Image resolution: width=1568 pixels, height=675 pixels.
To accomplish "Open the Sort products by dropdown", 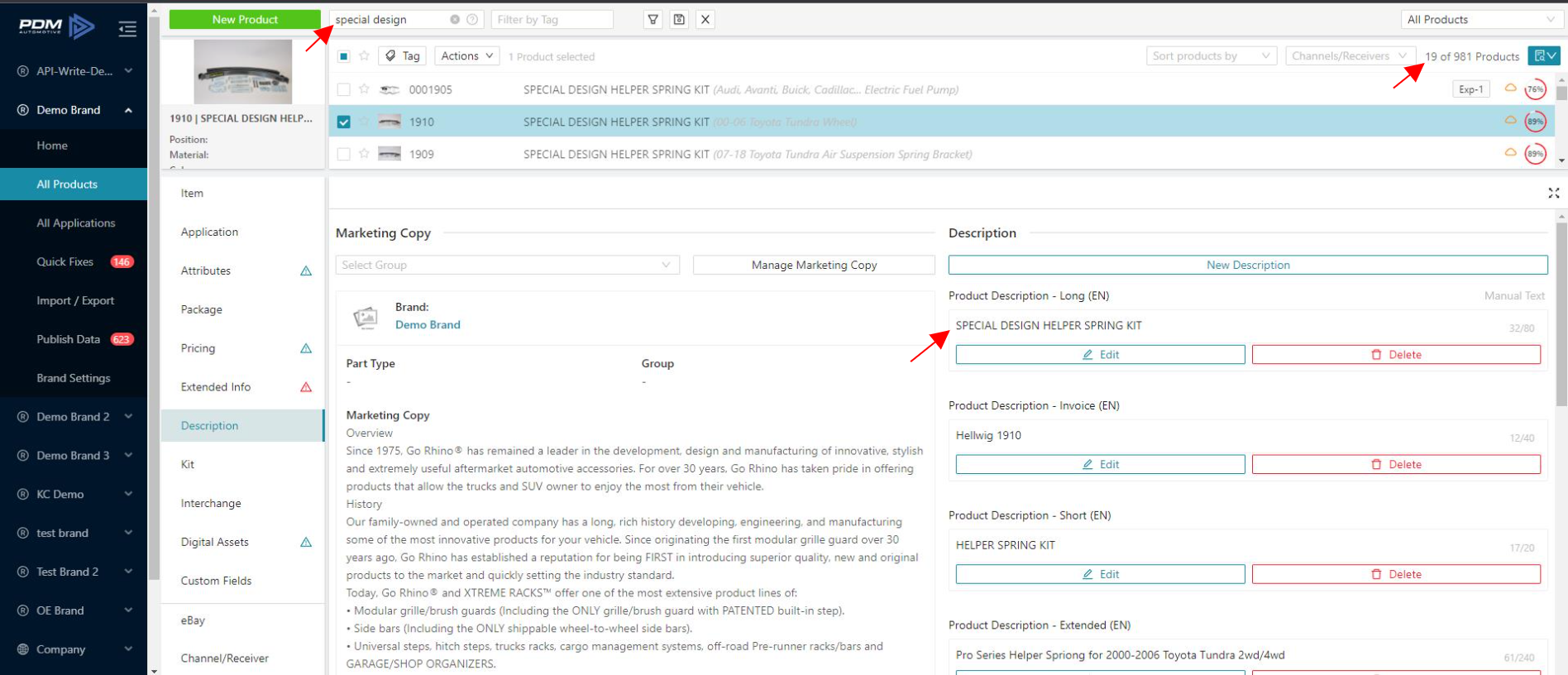I will click(1212, 55).
